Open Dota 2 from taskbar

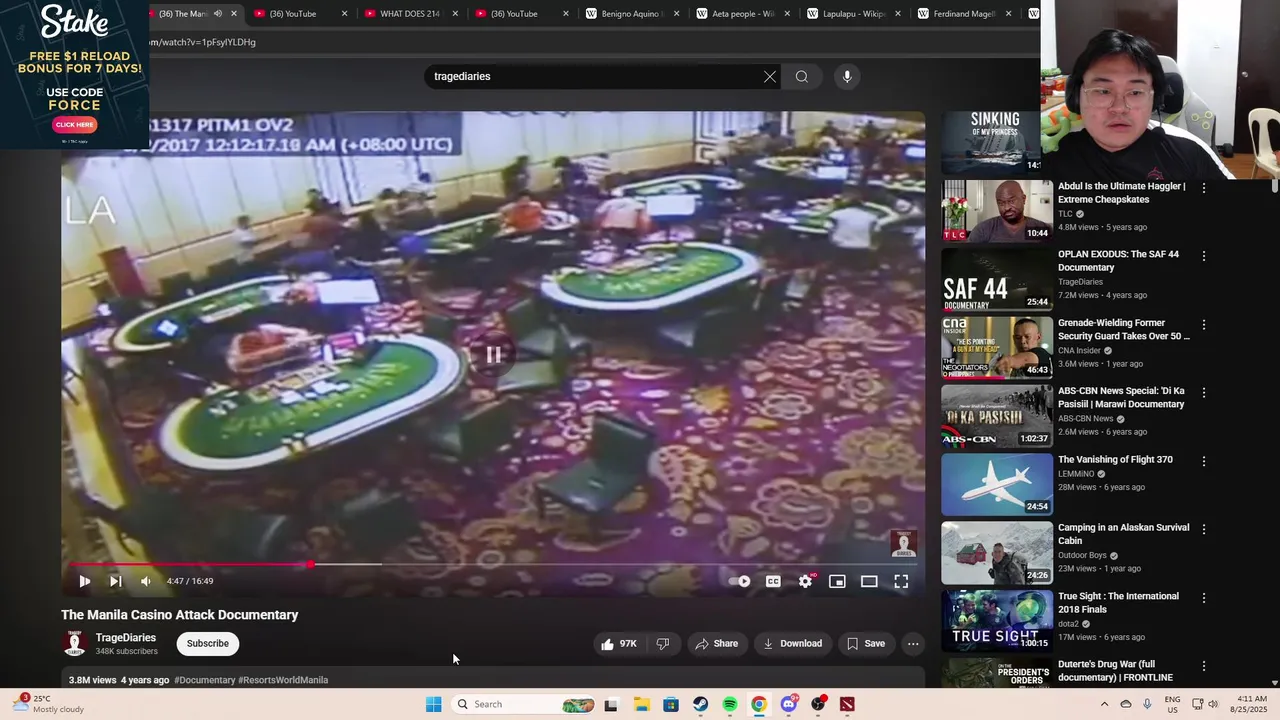[848, 704]
